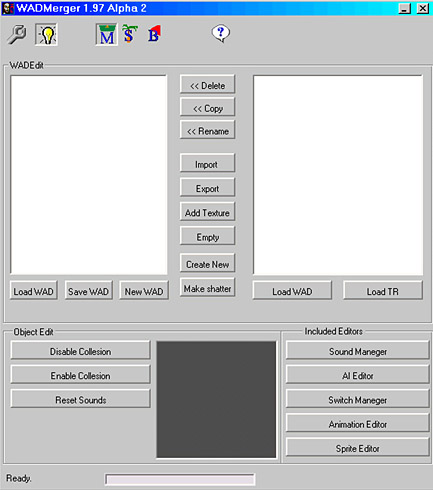Image resolution: width=433 pixels, height=490 pixels.
Task: Open settings via the wrench icon
Action: [x=17, y=34]
